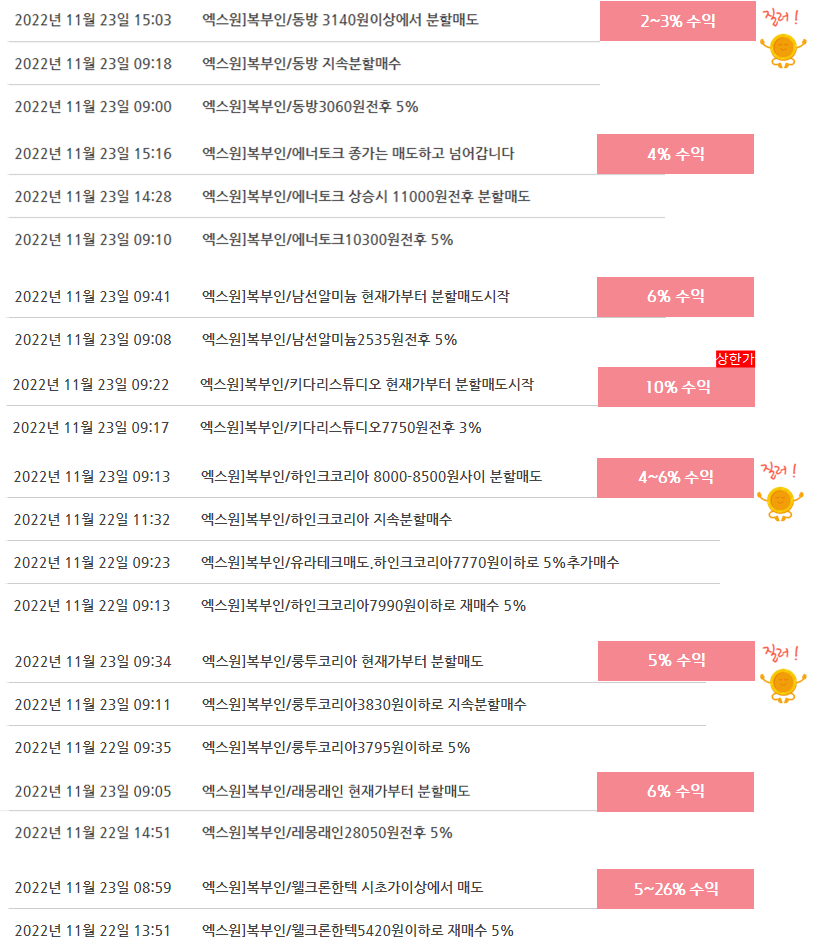Open the 레몽래인28050원전후 5% message

pyautogui.click(x=327, y=833)
